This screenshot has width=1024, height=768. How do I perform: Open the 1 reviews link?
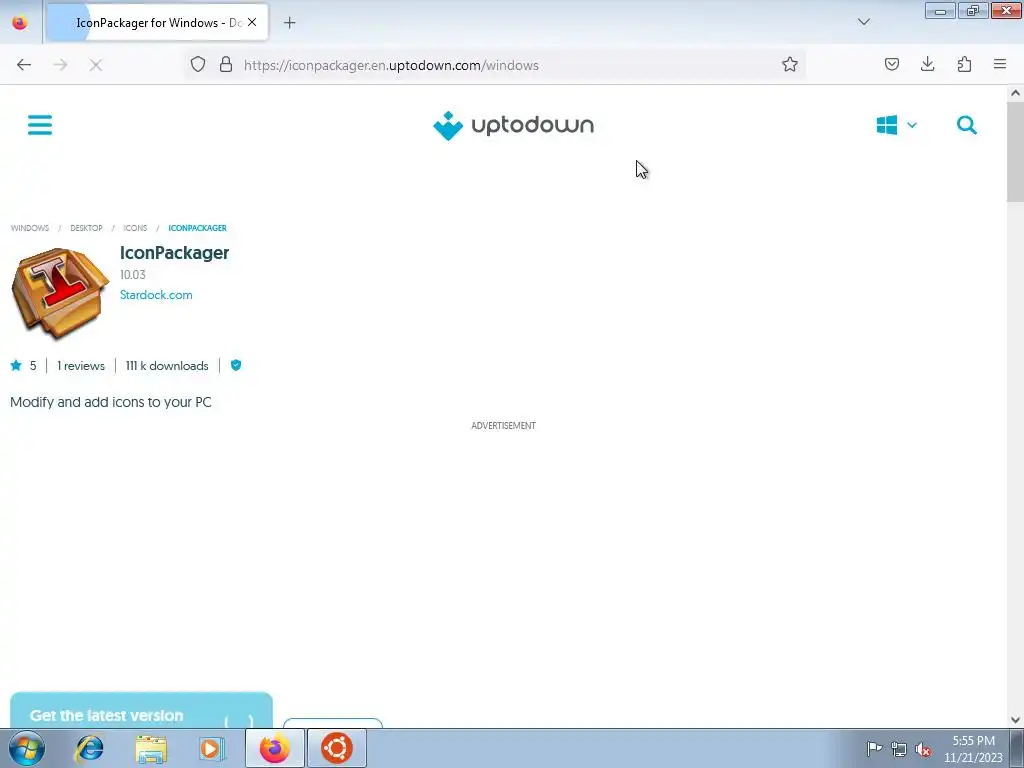pyautogui.click(x=81, y=366)
